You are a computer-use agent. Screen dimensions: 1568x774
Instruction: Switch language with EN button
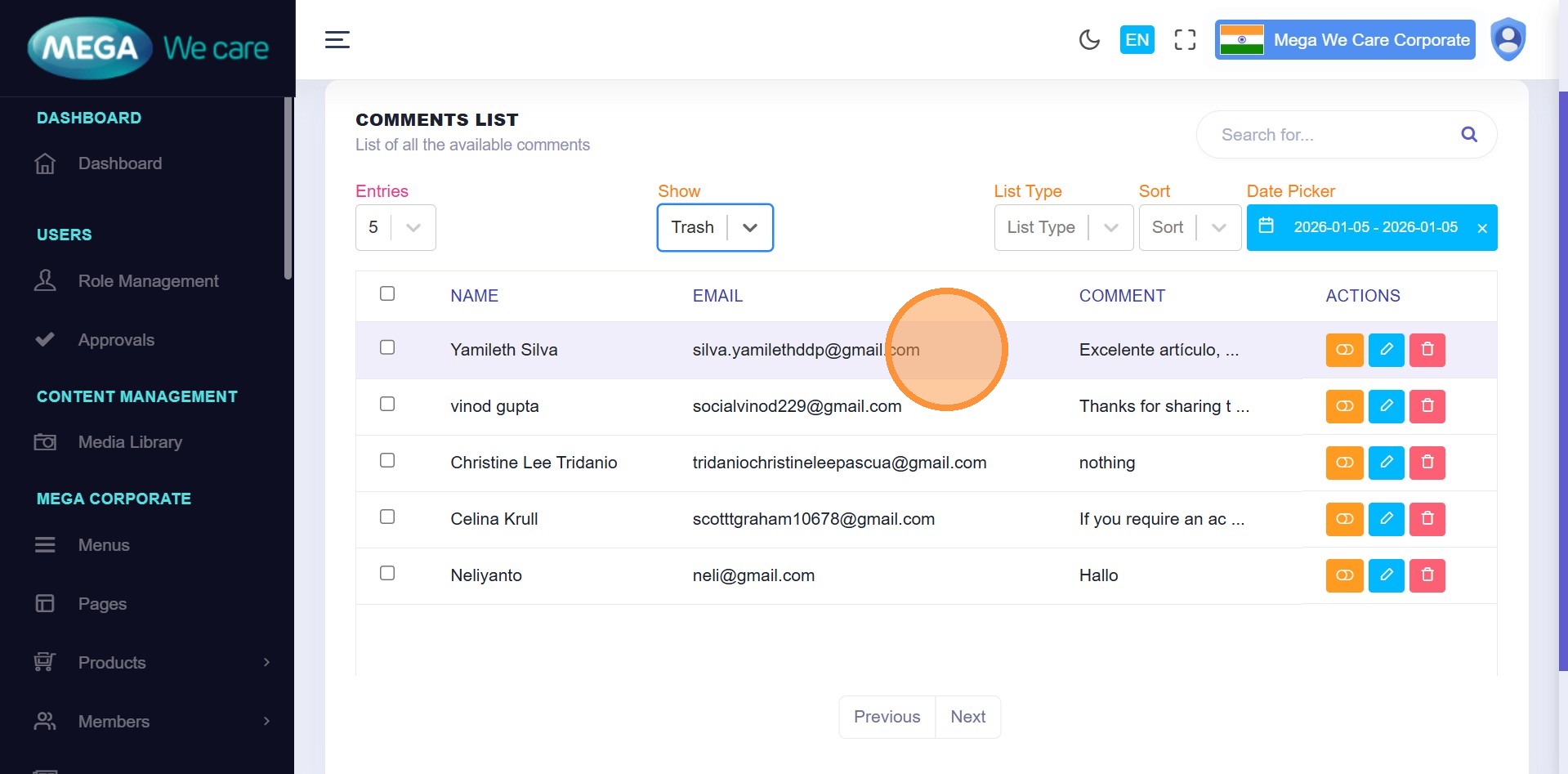(x=1137, y=40)
